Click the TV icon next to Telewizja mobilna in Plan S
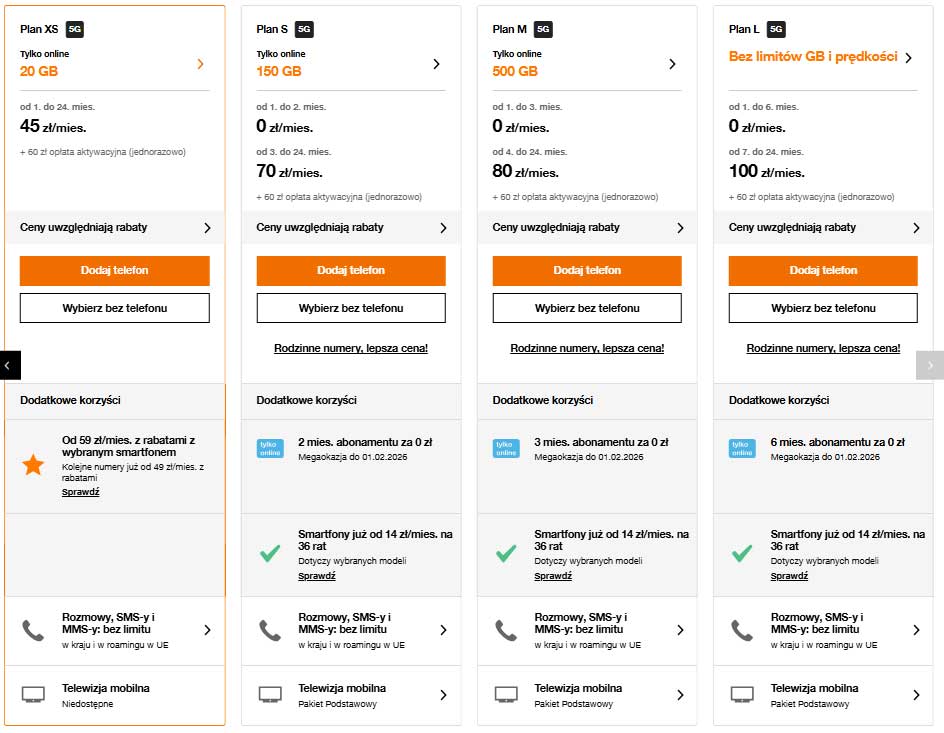 269,693
